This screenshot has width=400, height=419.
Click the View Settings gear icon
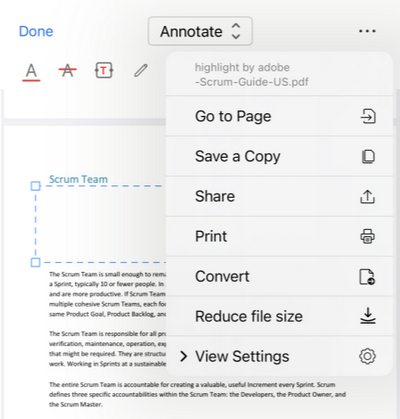point(368,356)
